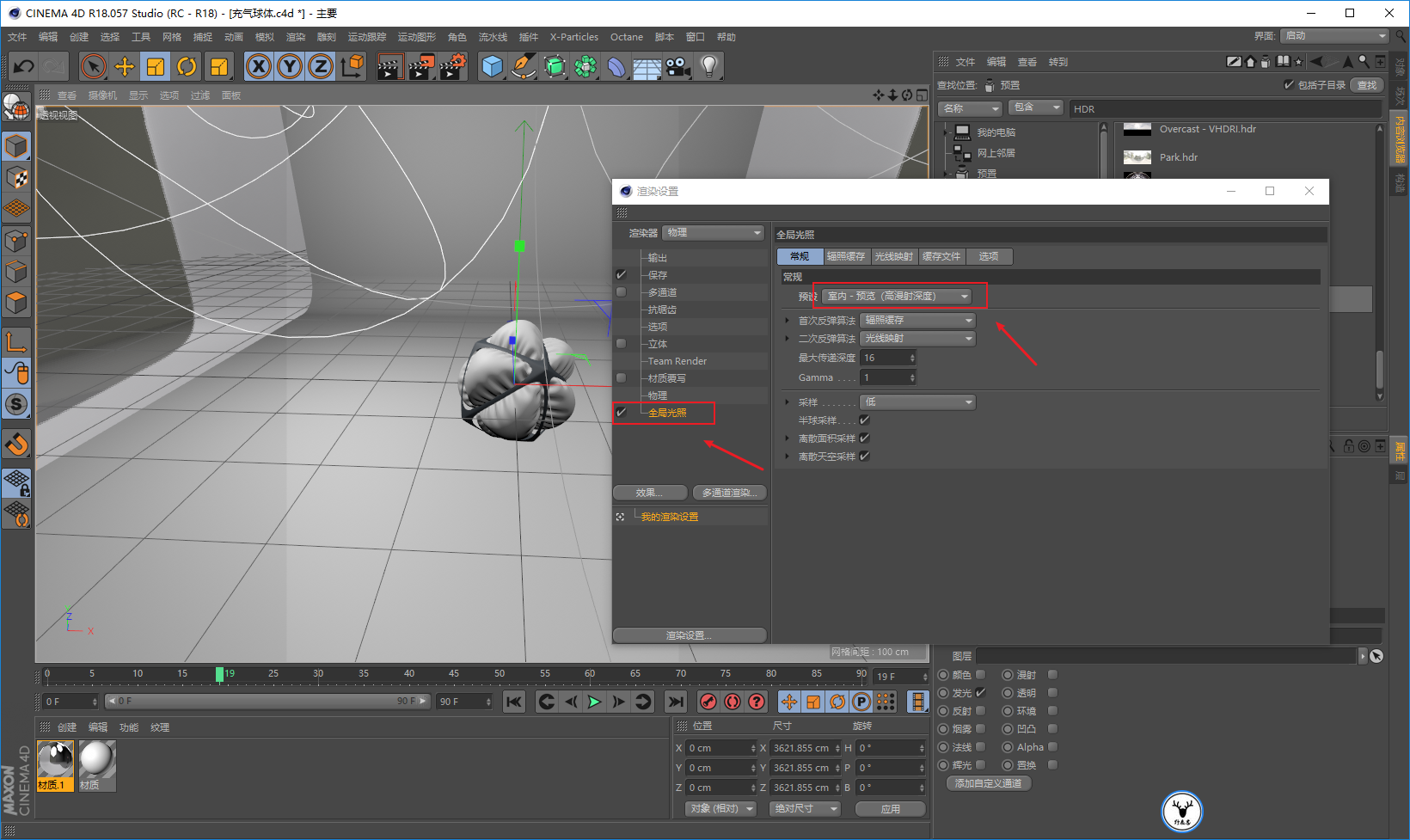Enable the 材质覆写 checkbox

click(621, 378)
